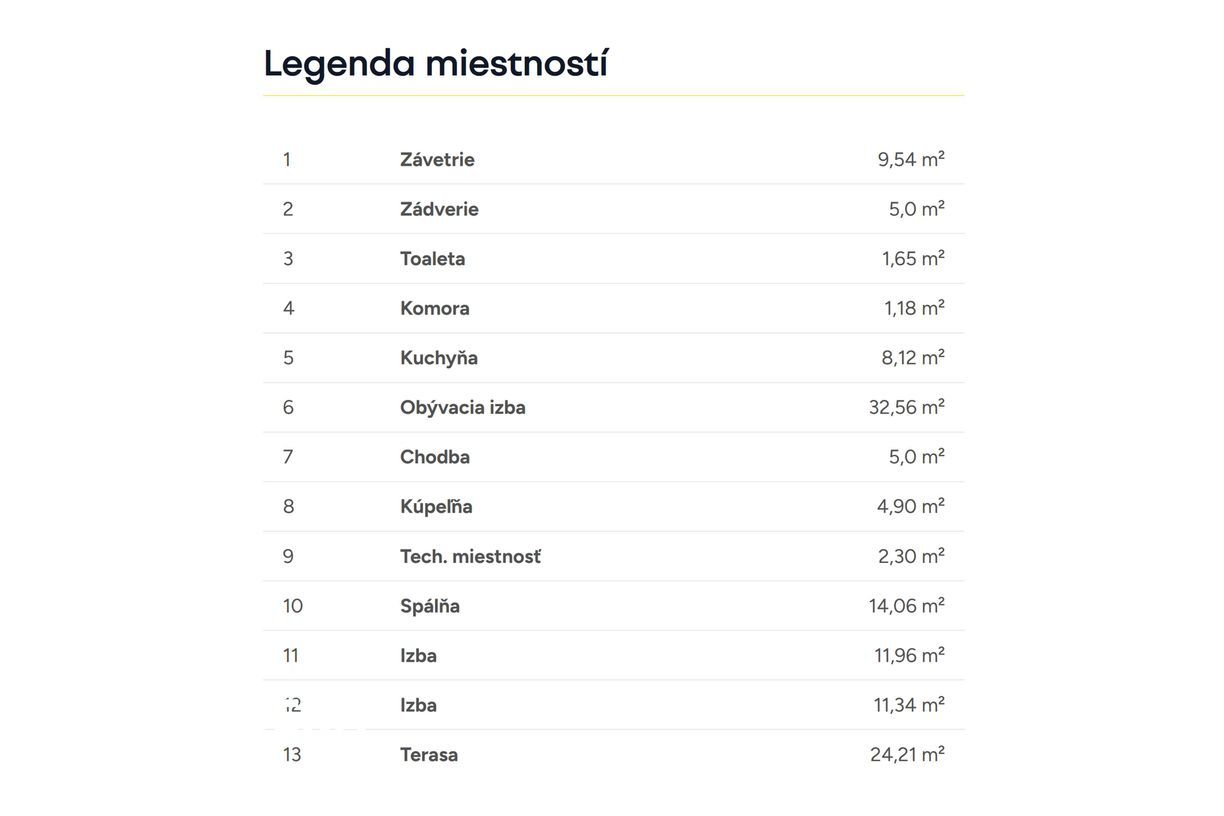This screenshot has height=816, width=1224.
Task: Click Izba label in row 11
Action: 418,655
